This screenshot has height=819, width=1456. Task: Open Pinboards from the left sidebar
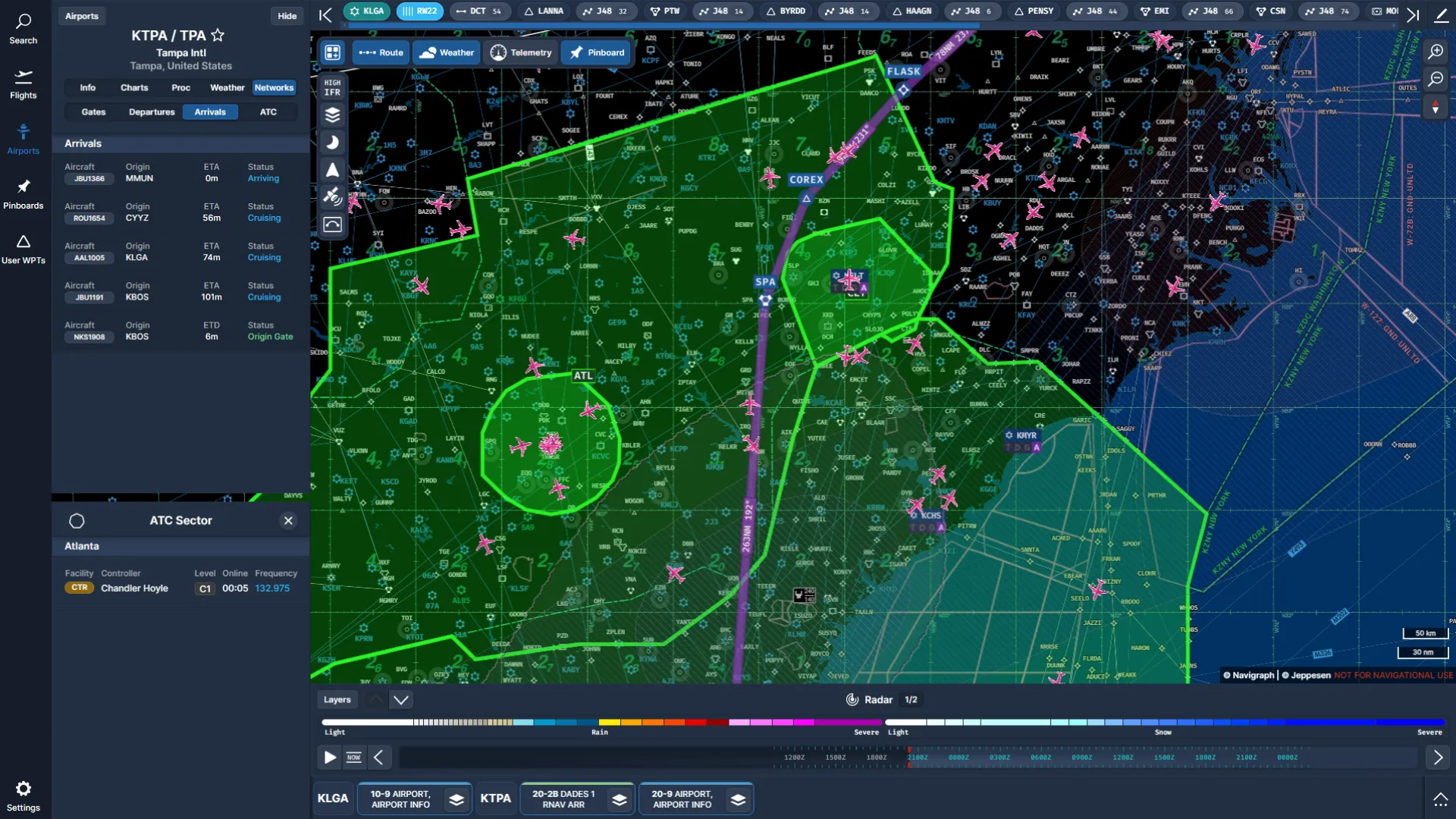[x=24, y=190]
